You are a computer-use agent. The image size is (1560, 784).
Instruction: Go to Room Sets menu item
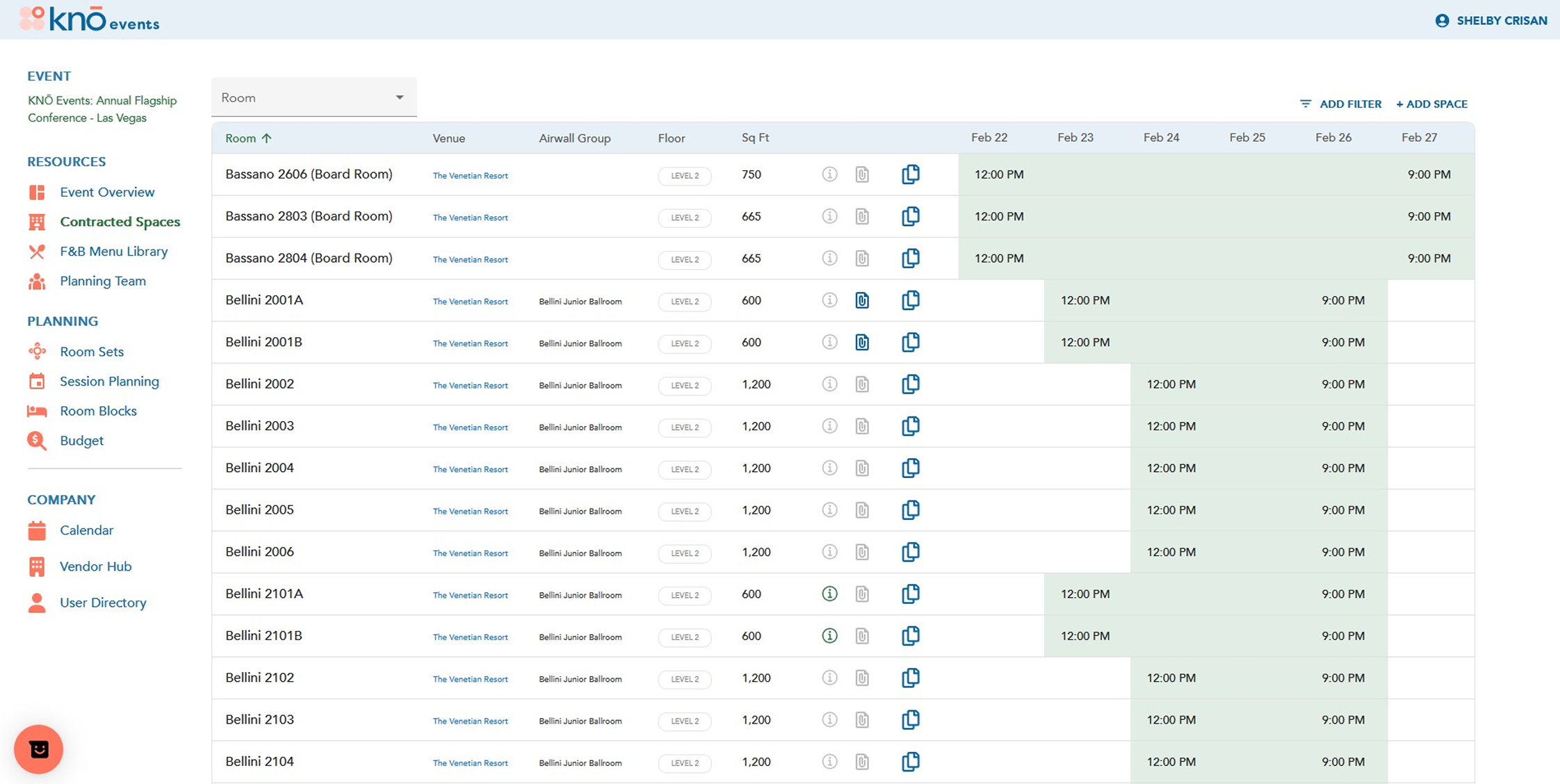click(x=92, y=352)
